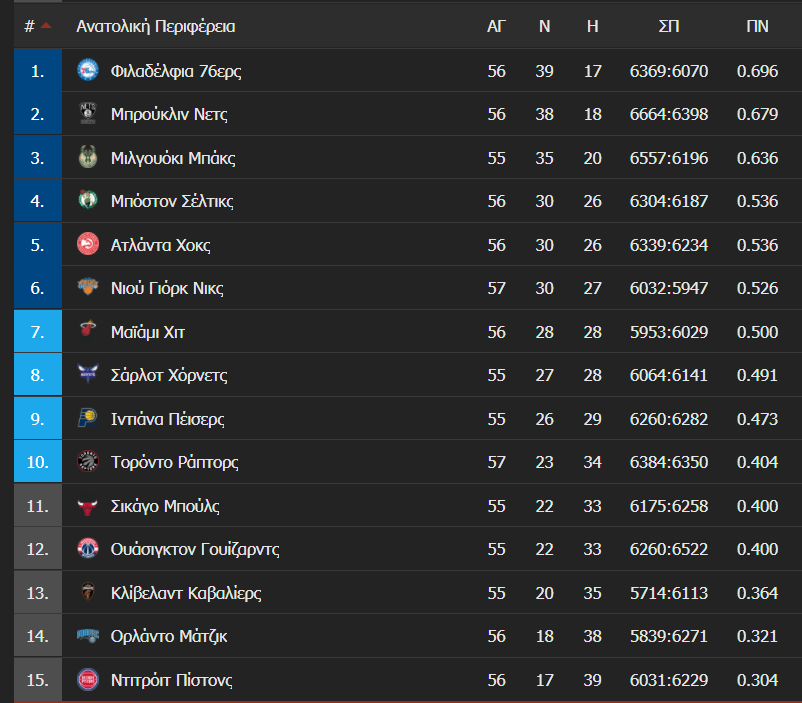Click the Atlanta Hawks red logo

[x=87, y=244]
